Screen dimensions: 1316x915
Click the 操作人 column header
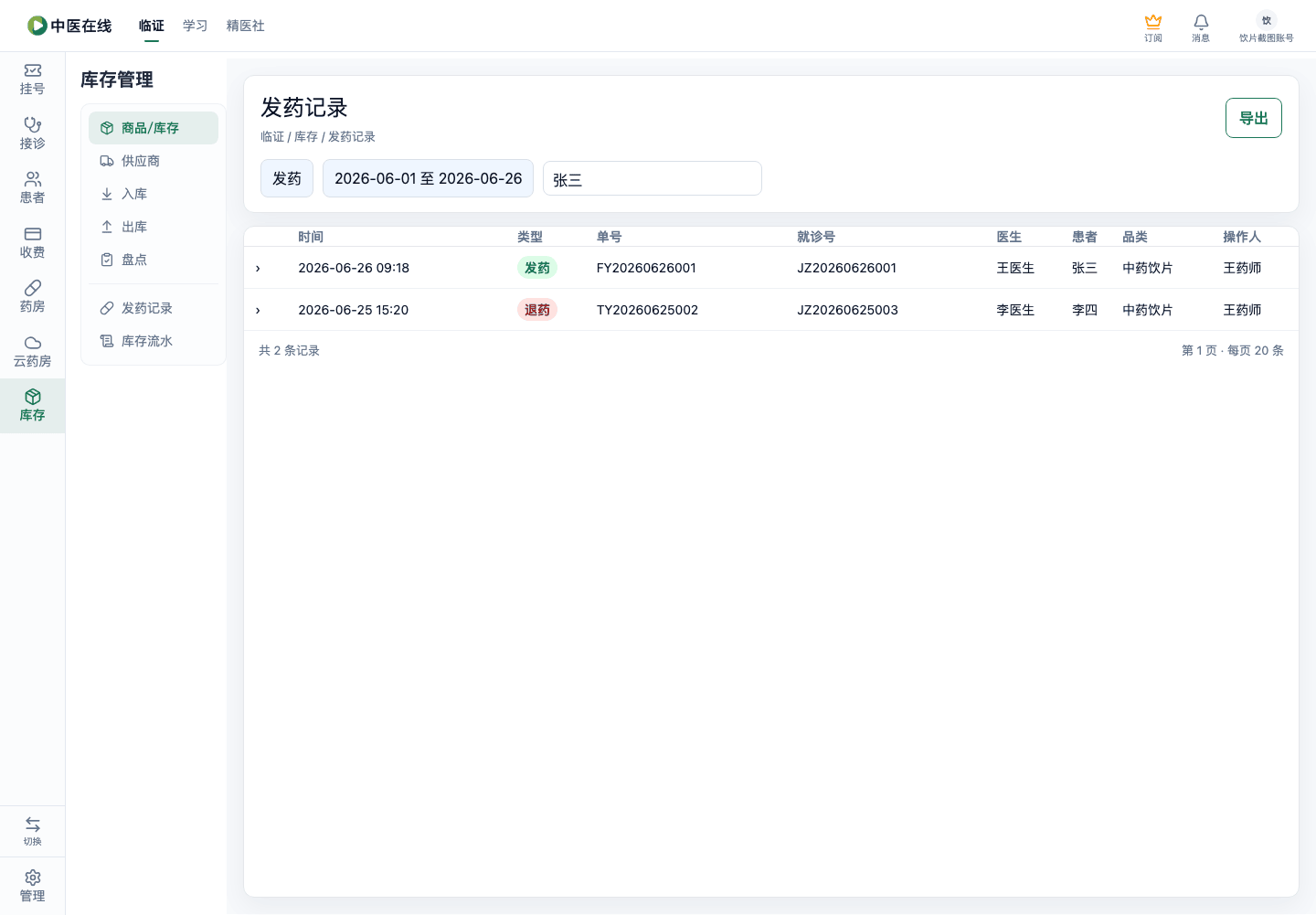pos(1242,237)
